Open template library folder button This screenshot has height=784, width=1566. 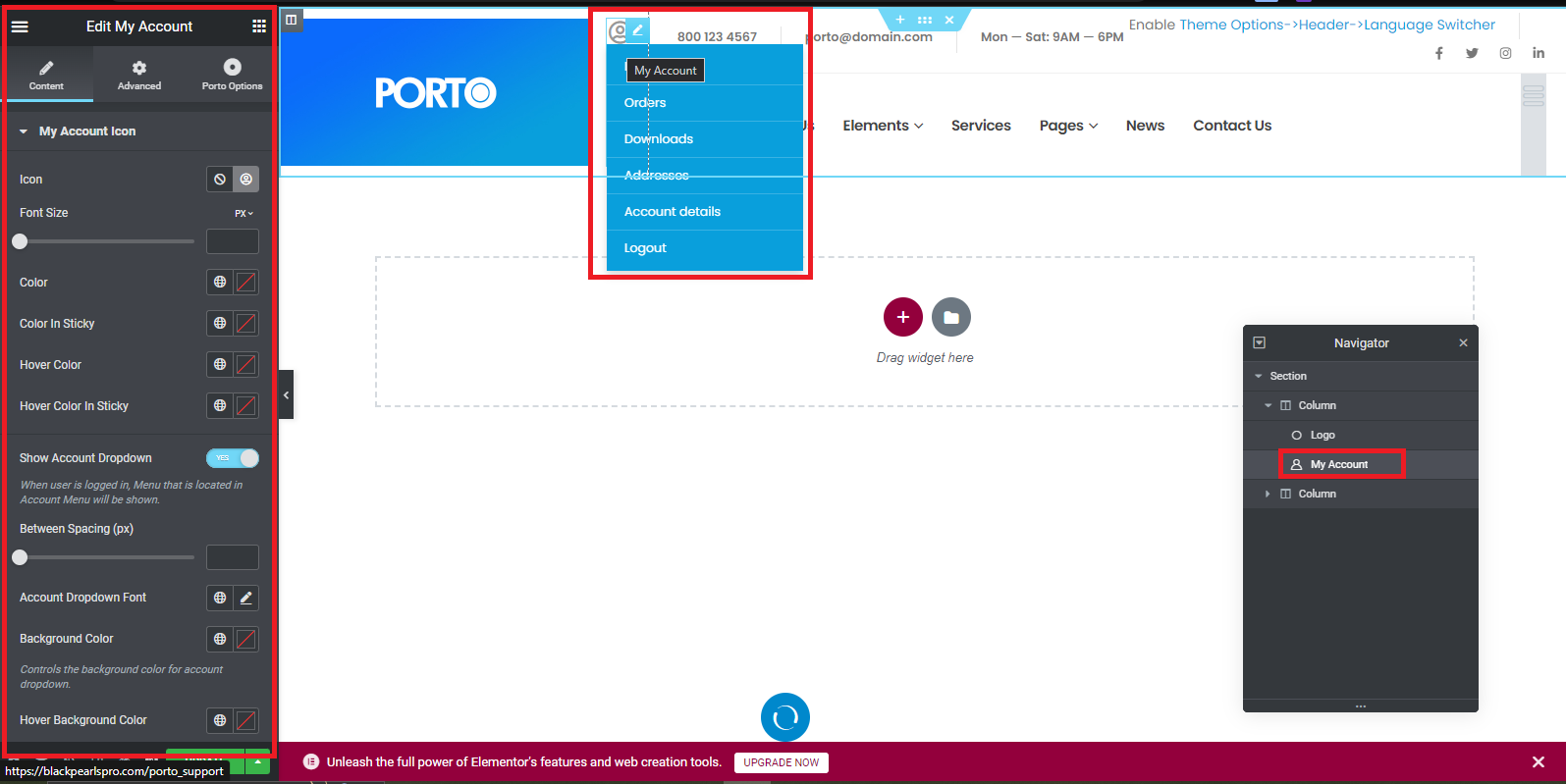951,317
